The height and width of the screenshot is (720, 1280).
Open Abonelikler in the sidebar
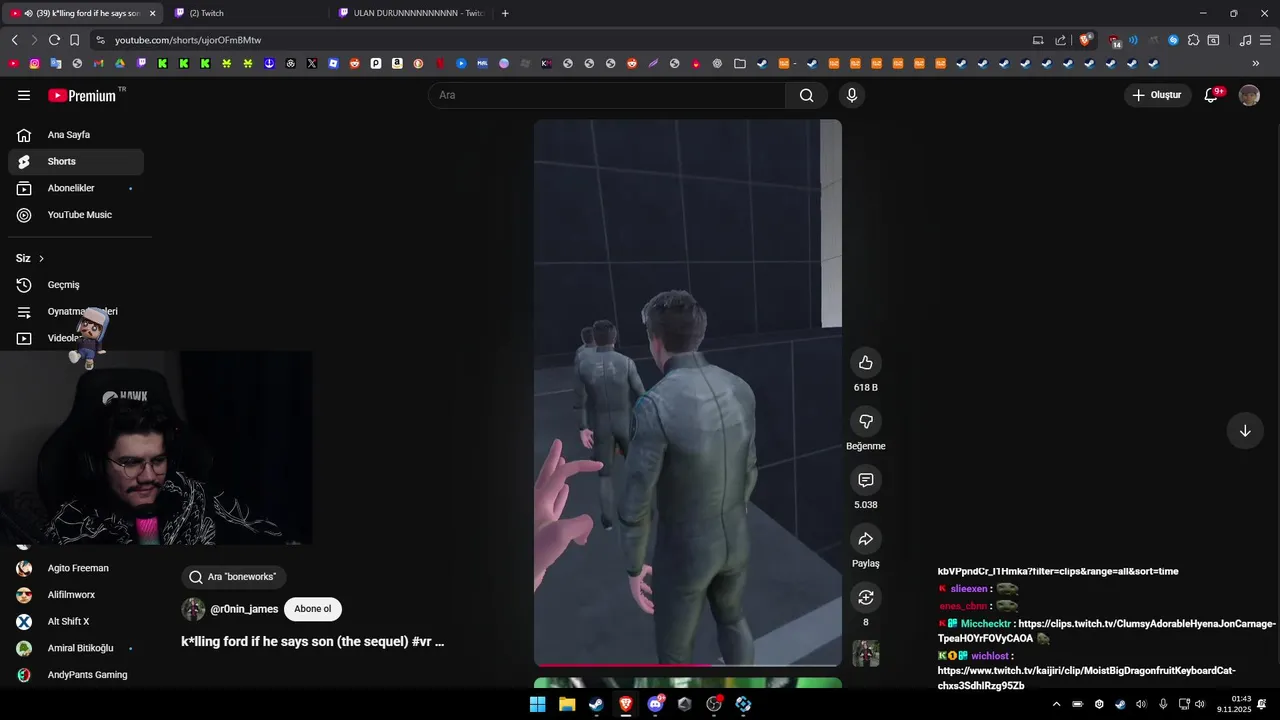[76, 188]
